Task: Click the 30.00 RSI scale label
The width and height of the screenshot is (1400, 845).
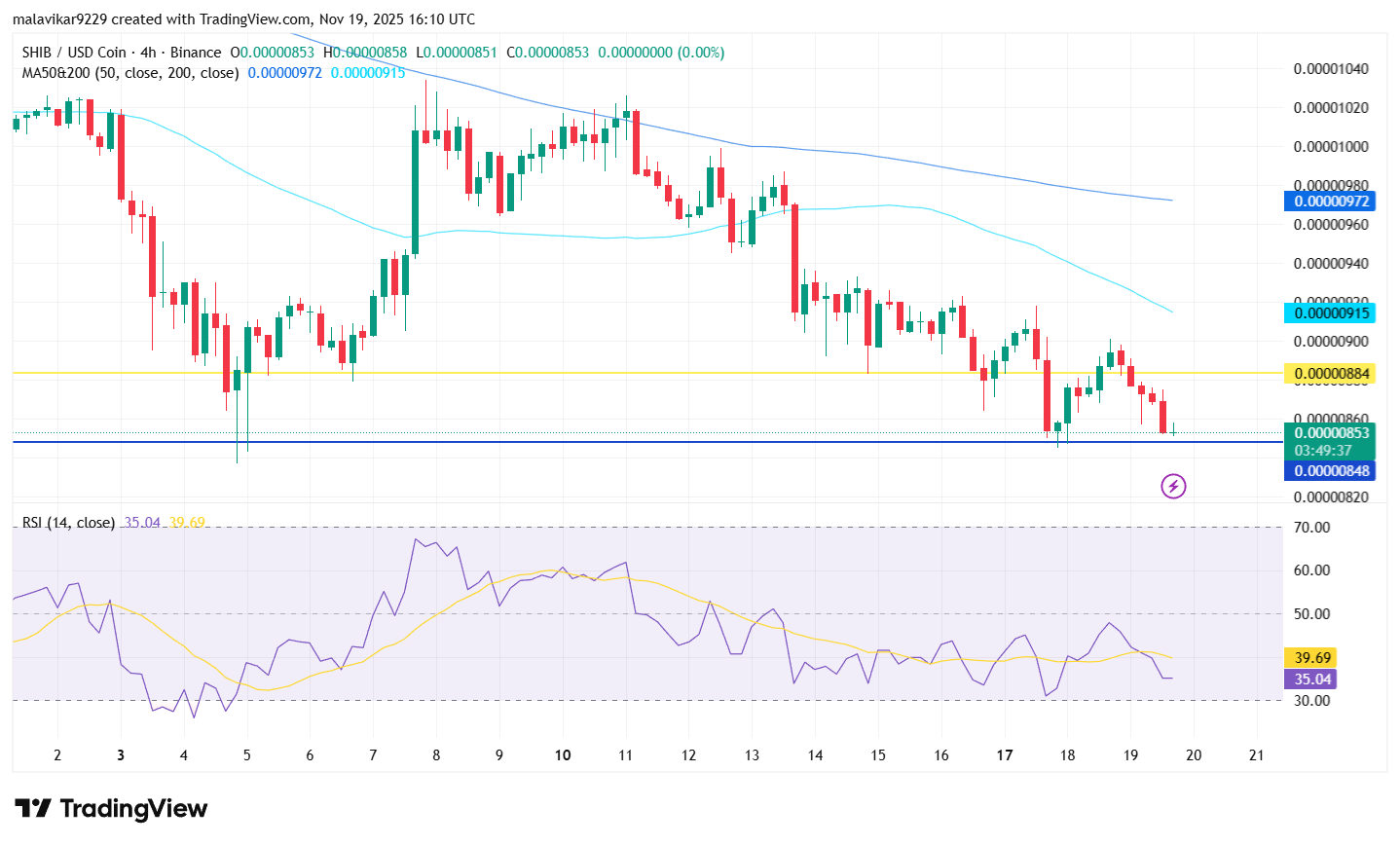Action: [x=1311, y=701]
